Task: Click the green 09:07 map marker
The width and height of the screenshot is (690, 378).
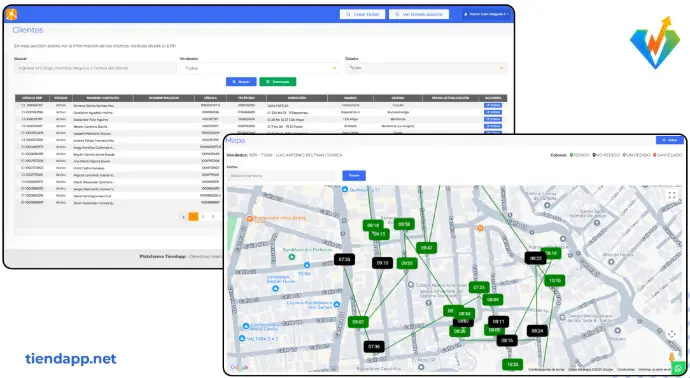Action: [x=358, y=322]
